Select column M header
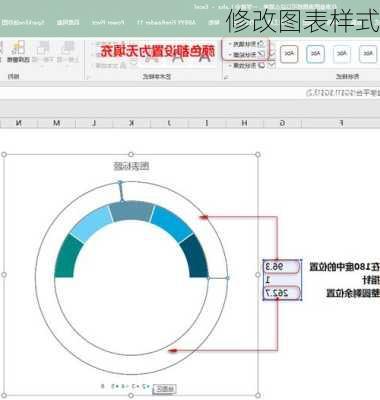Screen dimensions: 380x400 pos(57,123)
